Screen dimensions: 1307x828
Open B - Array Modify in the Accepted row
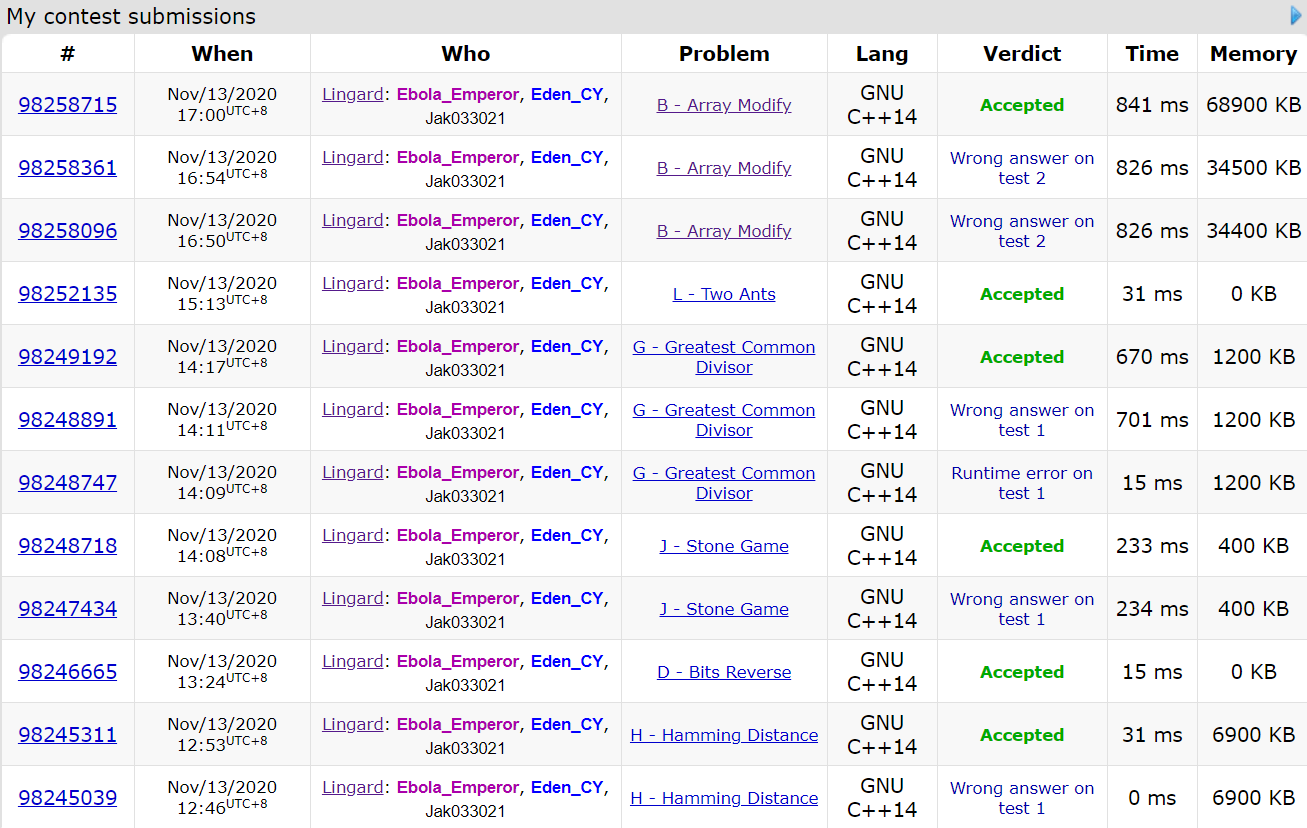(724, 105)
